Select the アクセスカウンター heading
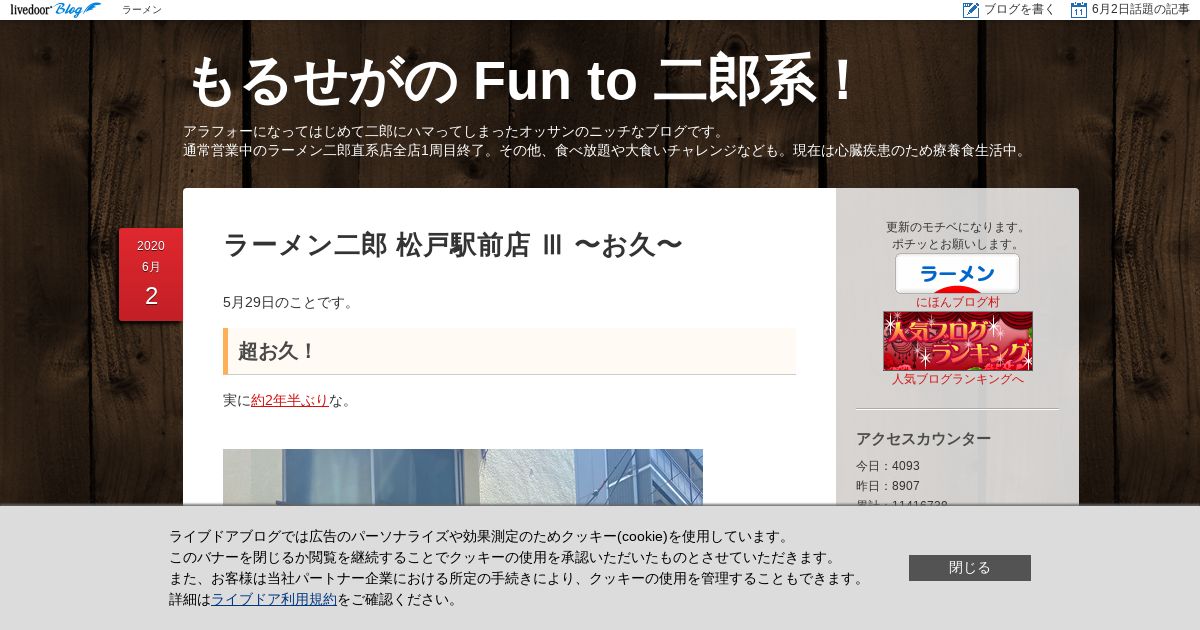 [x=924, y=438]
